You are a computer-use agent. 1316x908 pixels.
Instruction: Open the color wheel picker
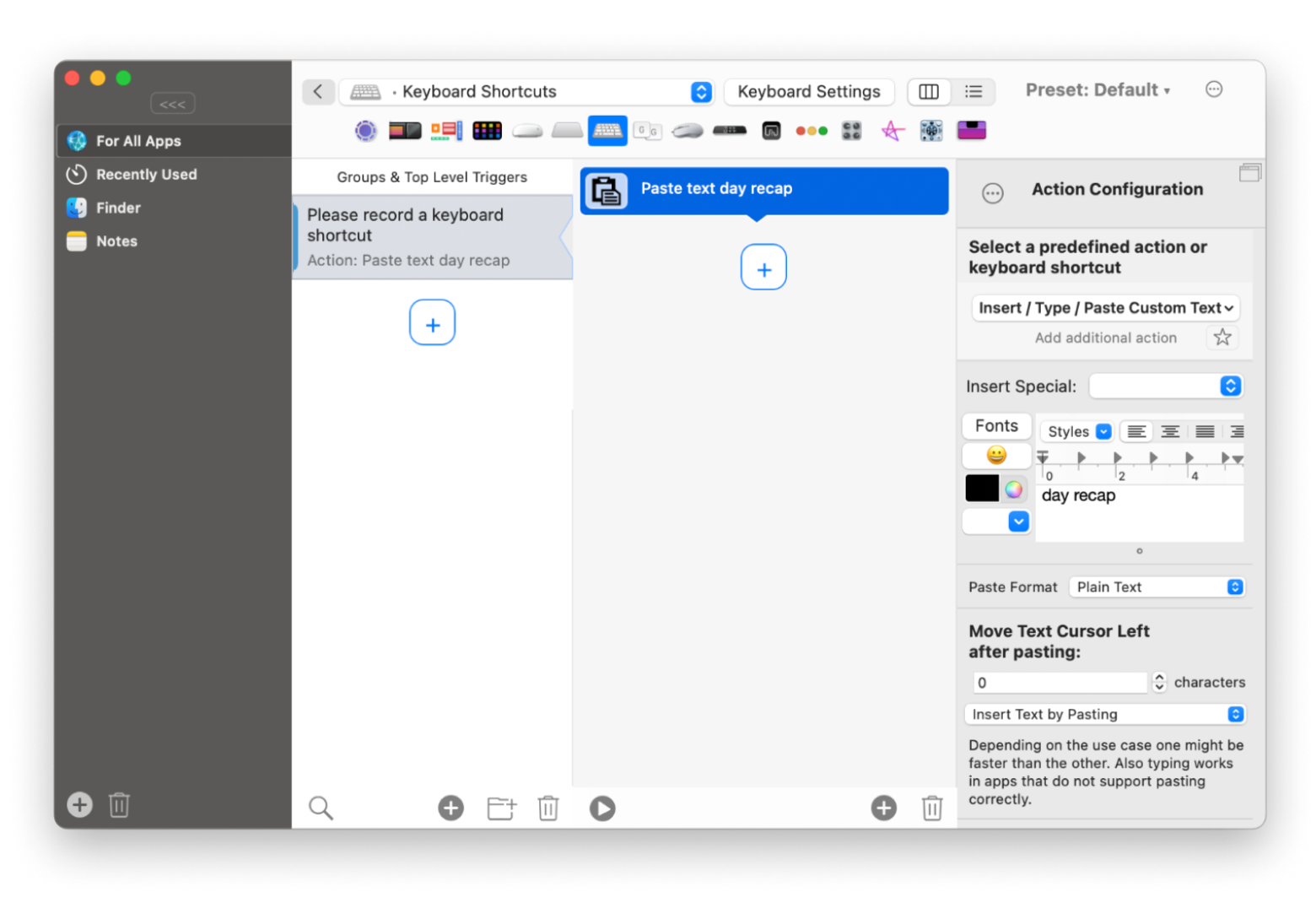pos(1014,489)
